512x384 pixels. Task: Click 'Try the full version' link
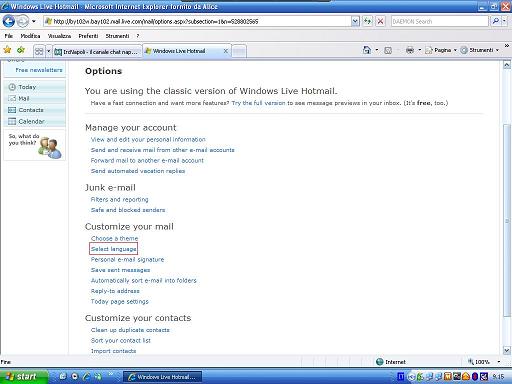tap(258, 103)
